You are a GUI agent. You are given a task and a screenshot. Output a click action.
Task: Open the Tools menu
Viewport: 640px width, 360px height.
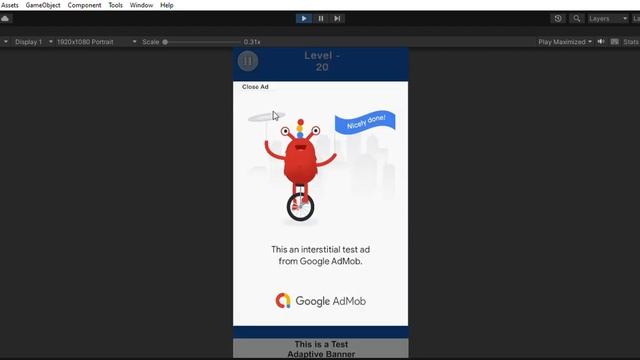point(116,5)
